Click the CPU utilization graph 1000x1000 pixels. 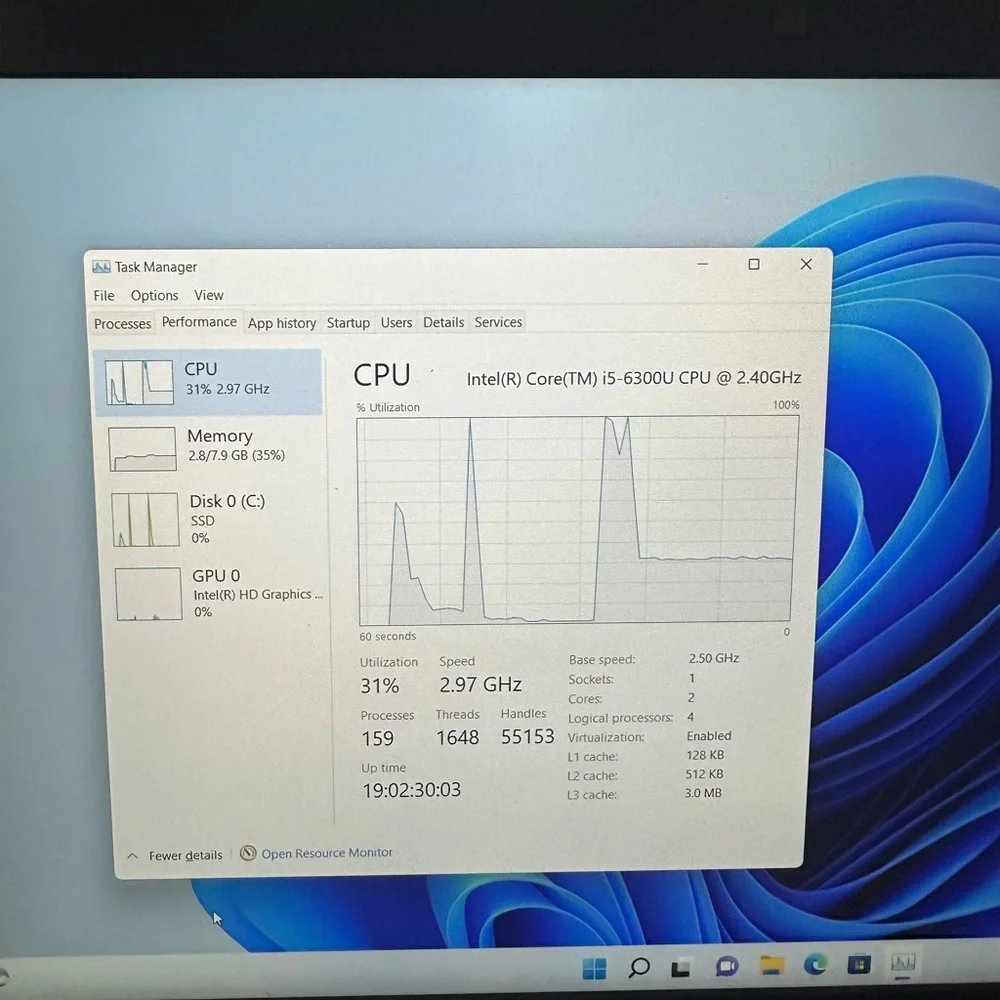[576, 520]
